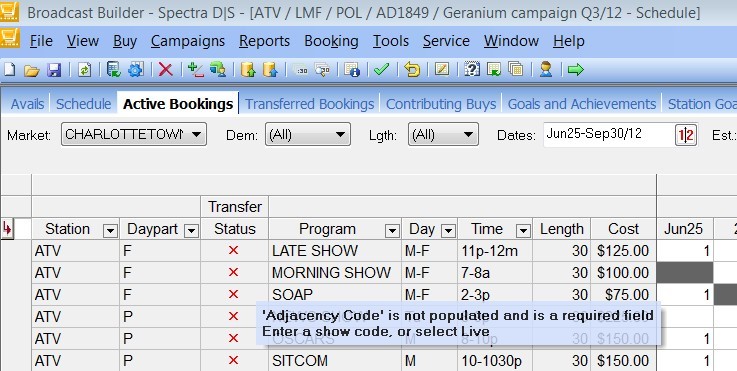Click transfer status X for MORNING SHOW
The height and width of the screenshot is (371, 737).
tap(234, 273)
